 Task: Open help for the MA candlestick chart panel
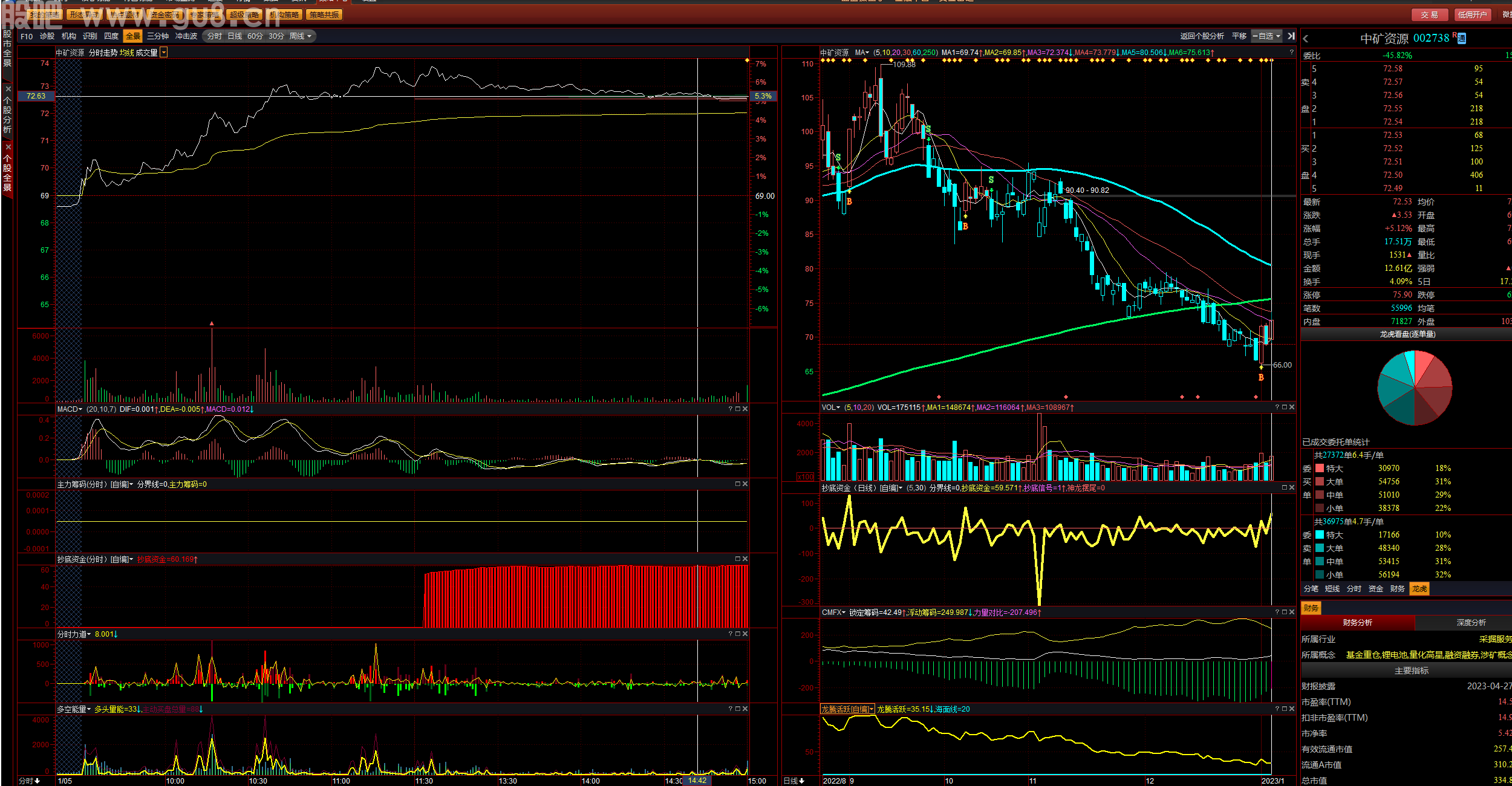click(x=1291, y=53)
